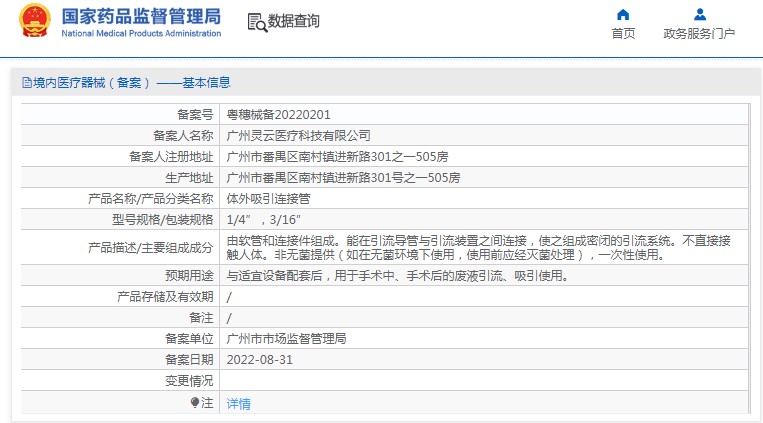Click the 预期用途 row label
The height and width of the screenshot is (423, 763).
189,276
